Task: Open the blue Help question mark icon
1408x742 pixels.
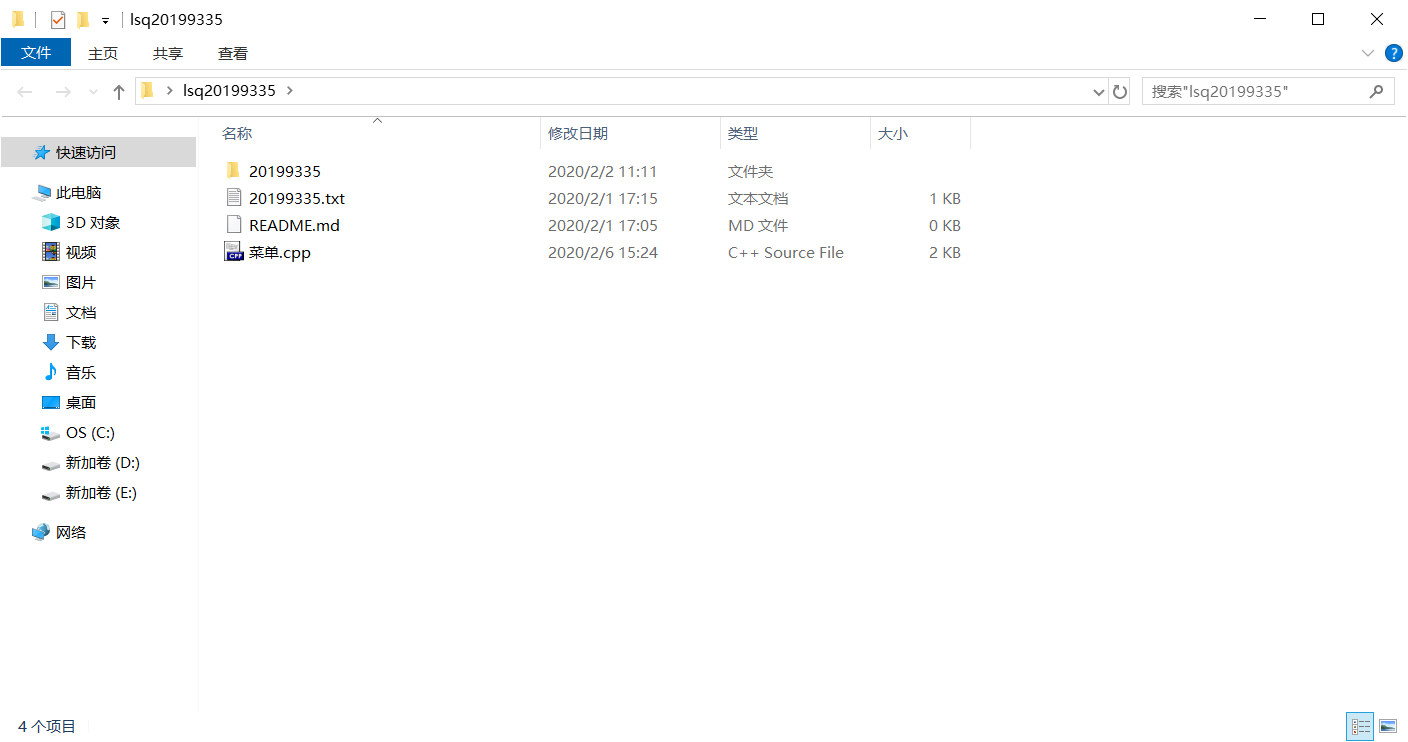Action: pyautogui.click(x=1393, y=53)
